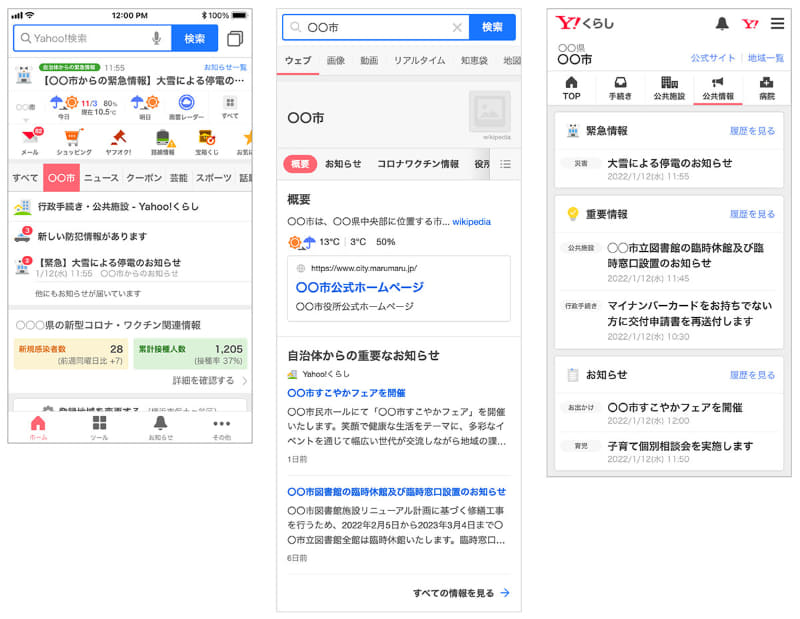
Task: Tap the notification bell on Y!くらし screen
Action: (x=722, y=25)
